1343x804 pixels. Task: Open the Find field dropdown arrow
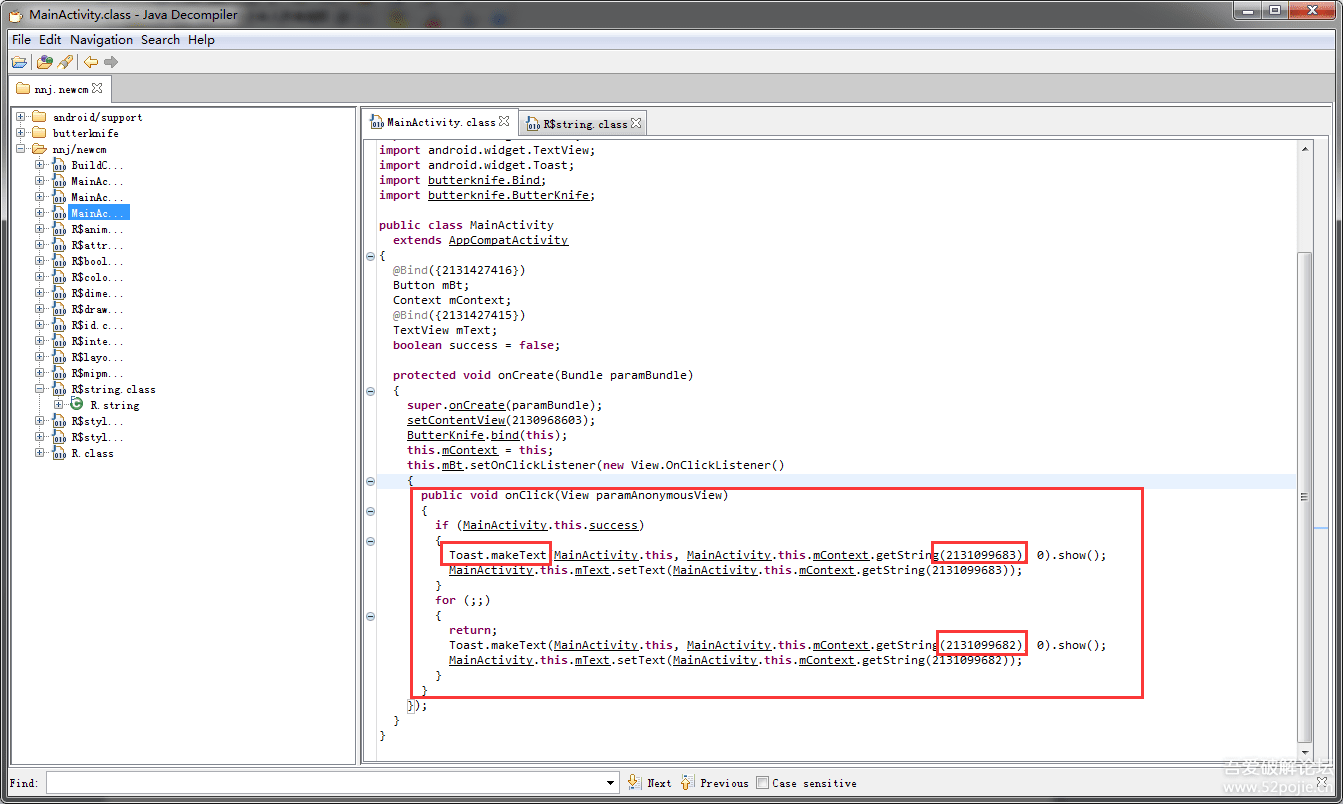611,783
